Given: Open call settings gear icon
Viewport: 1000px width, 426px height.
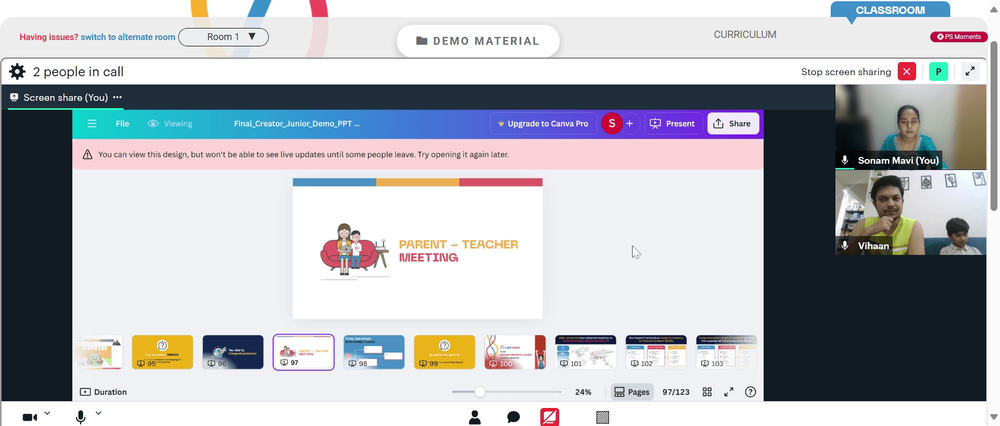Looking at the screenshot, I should 17,71.
